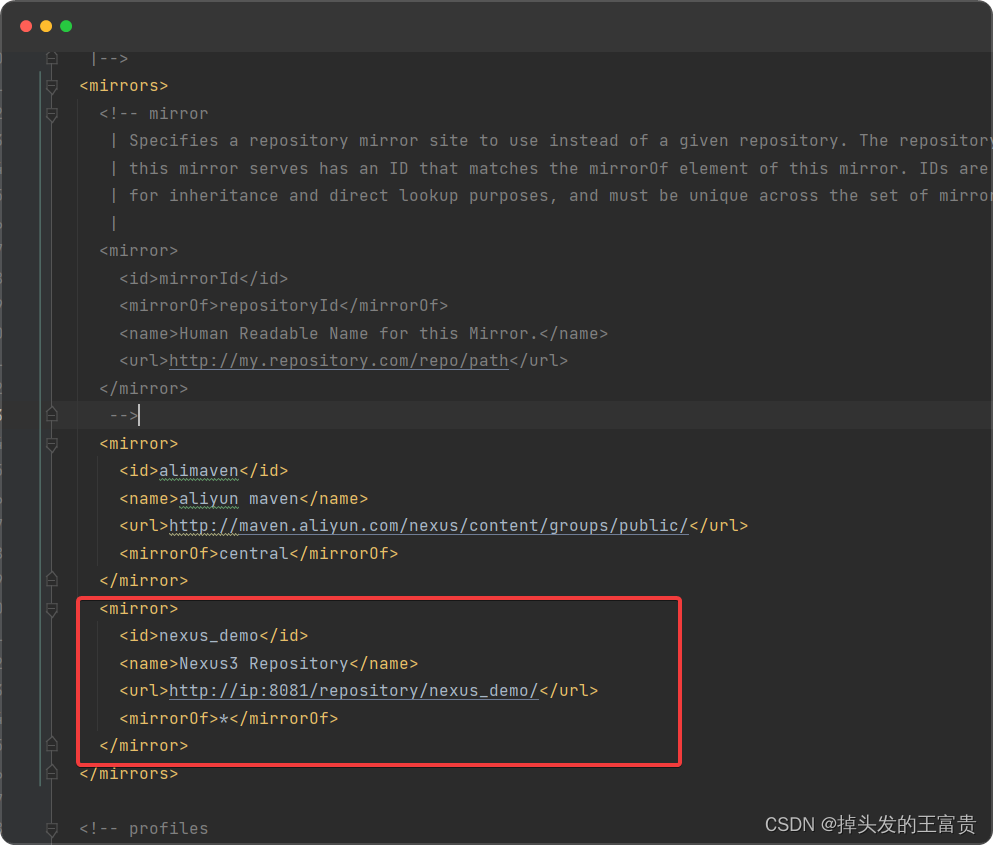The image size is (993, 845).
Task: Collapse the nexus_demo <mirror> fold marker
Action: (x=52, y=609)
